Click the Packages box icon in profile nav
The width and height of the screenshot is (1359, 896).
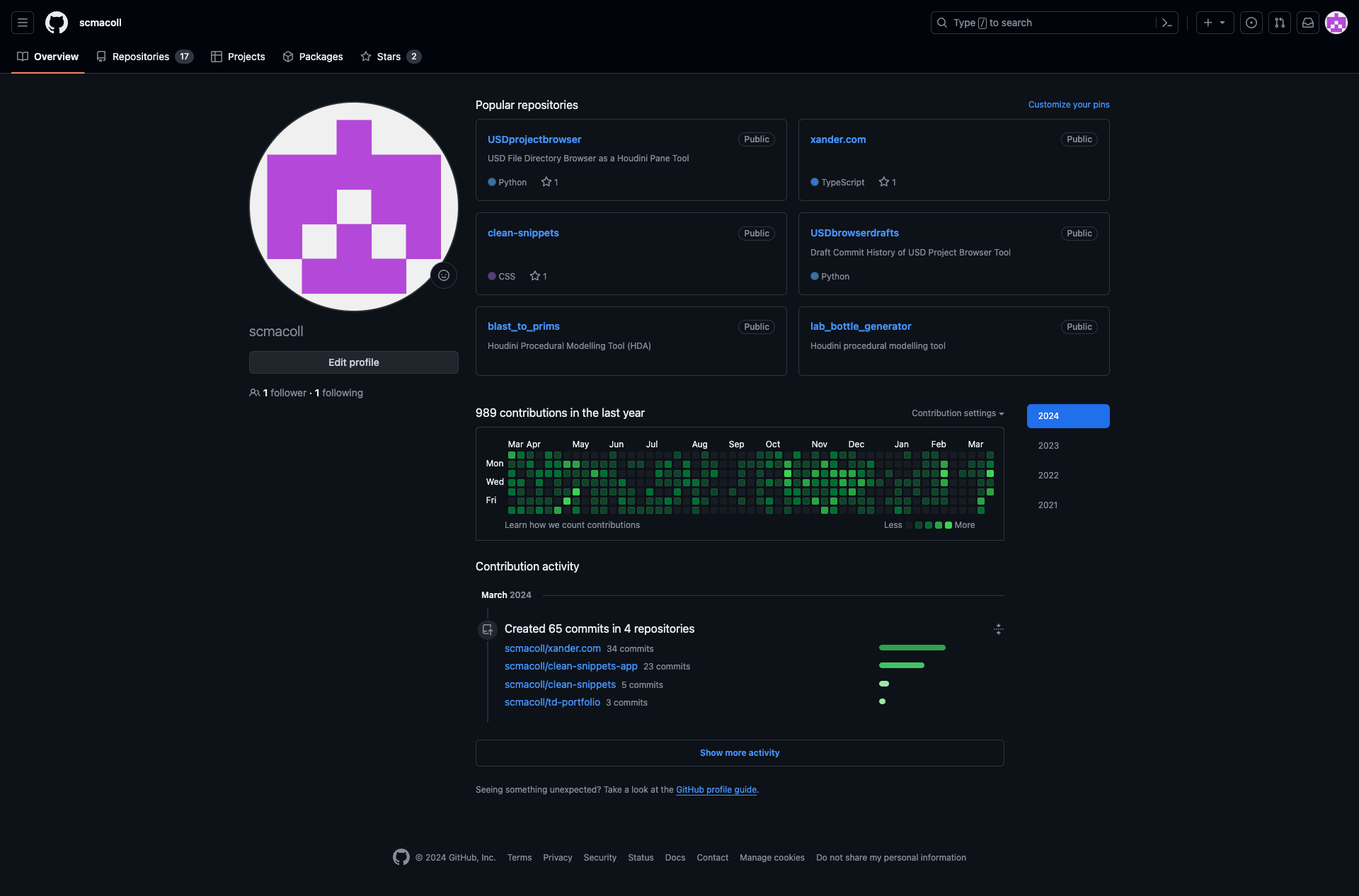coord(288,57)
